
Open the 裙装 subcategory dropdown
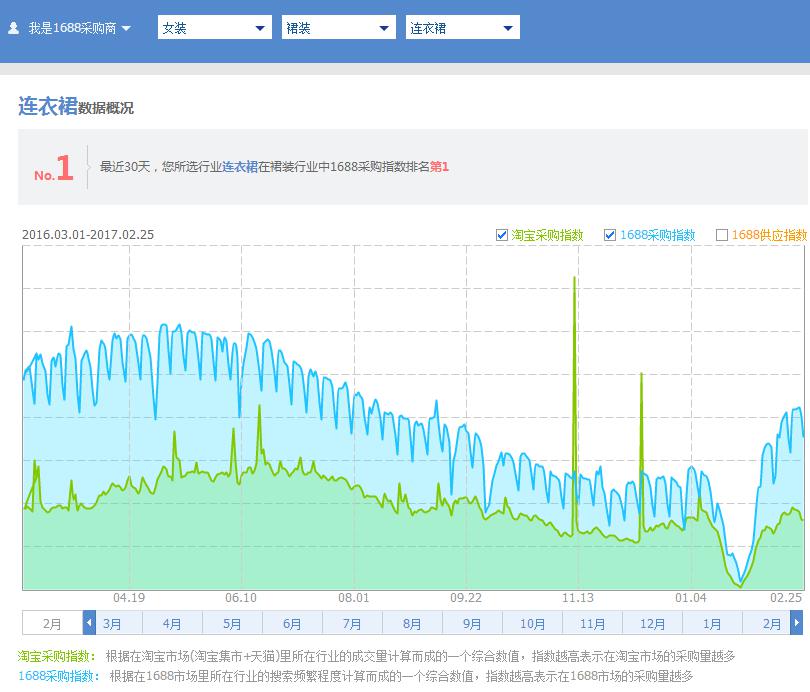coord(338,28)
